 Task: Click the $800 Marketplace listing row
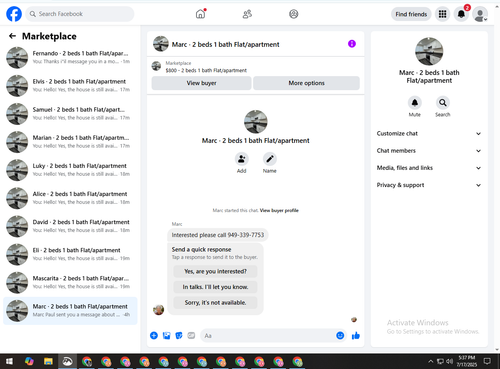pyautogui.click(x=255, y=67)
